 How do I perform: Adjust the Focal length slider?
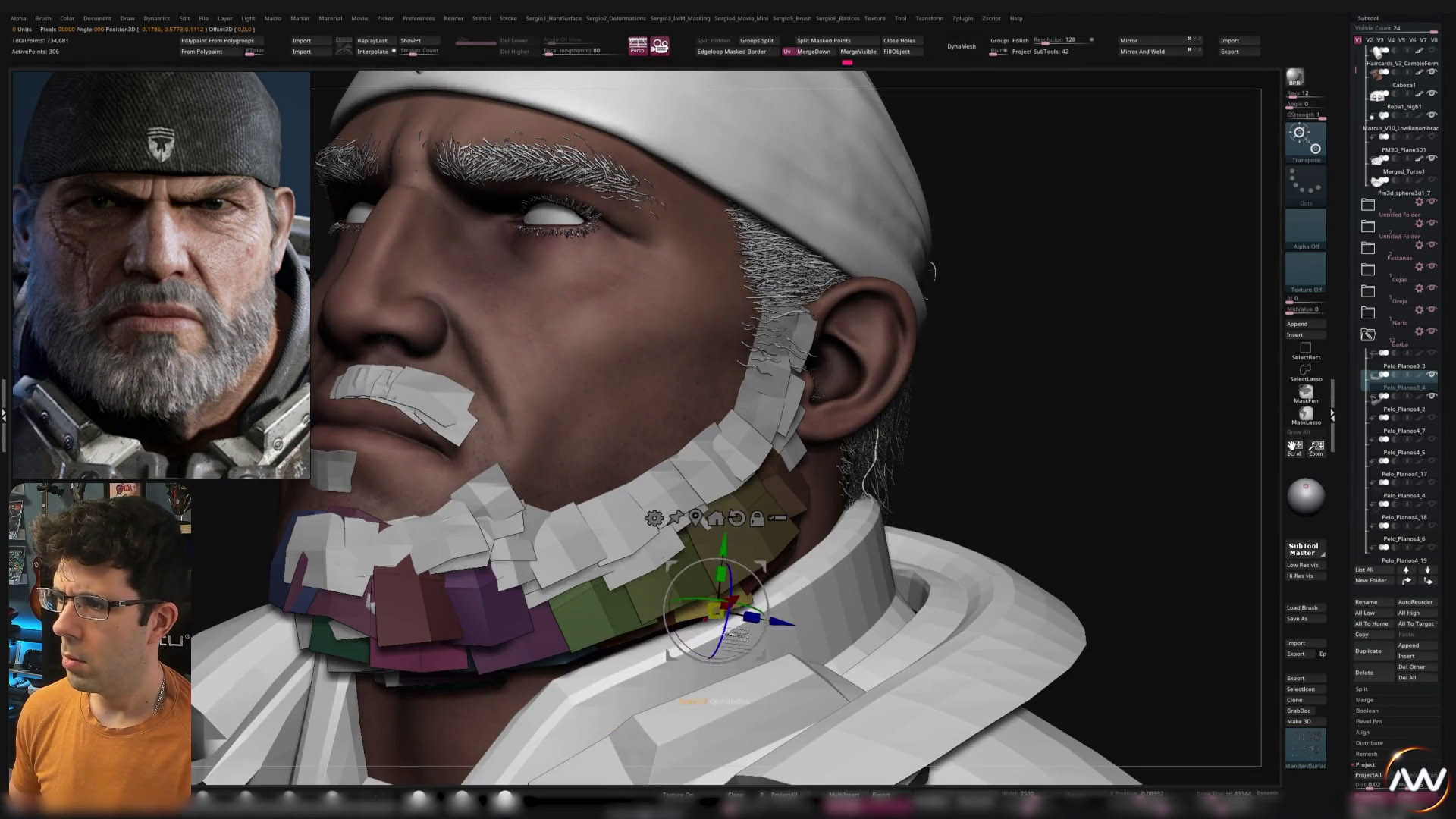(x=572, y=51)
